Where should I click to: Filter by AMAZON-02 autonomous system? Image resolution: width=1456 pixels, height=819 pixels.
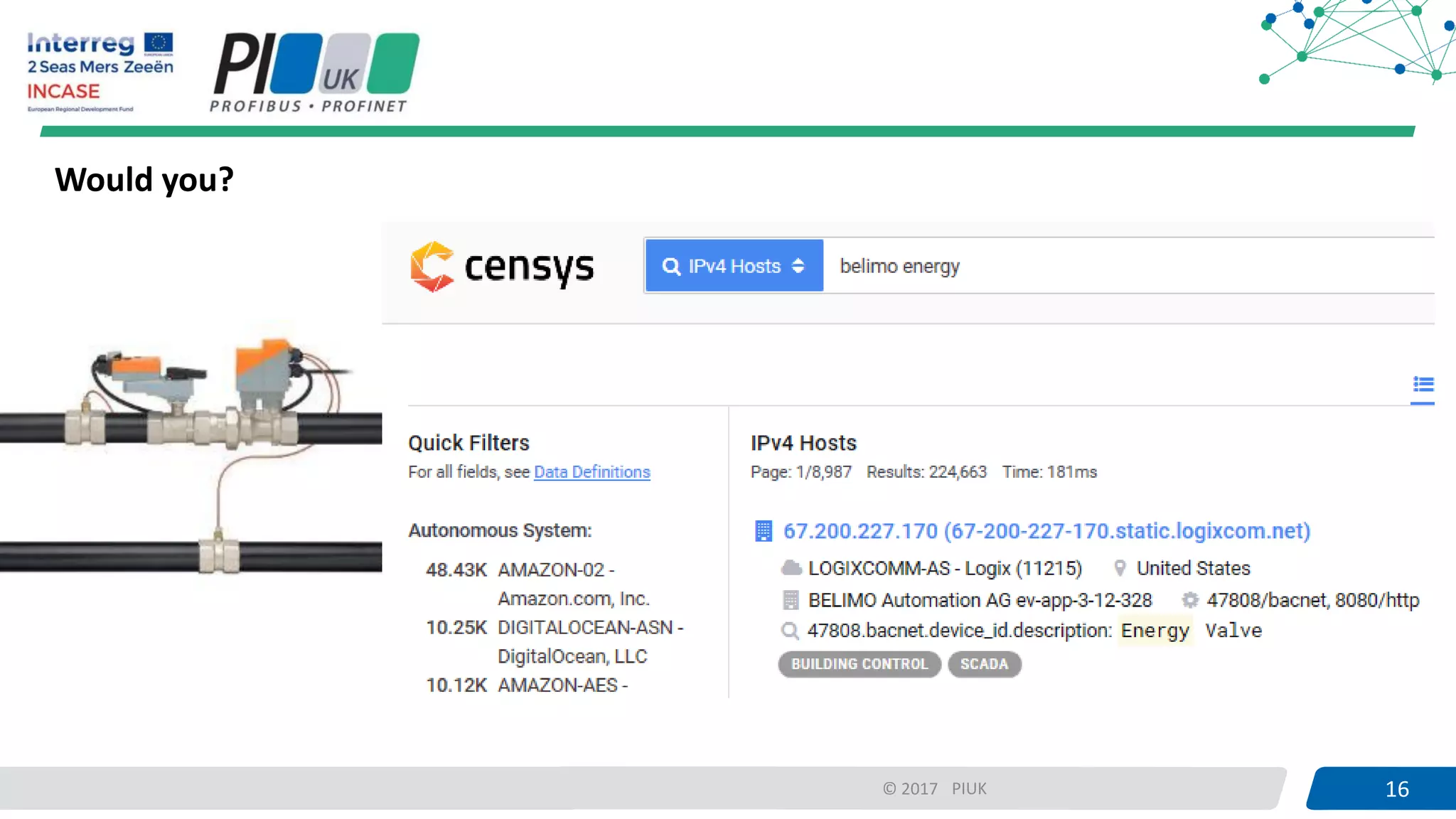tap(556, 570)
